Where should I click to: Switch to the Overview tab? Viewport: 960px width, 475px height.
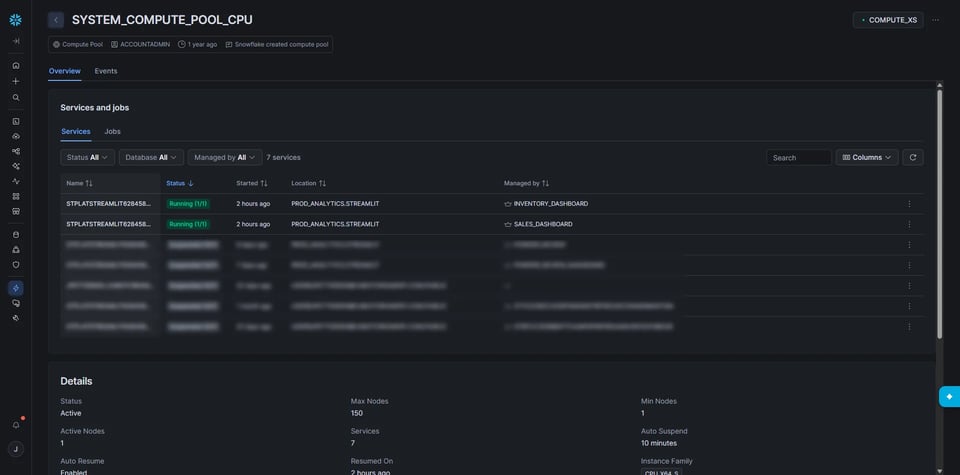tap(65, 71)
